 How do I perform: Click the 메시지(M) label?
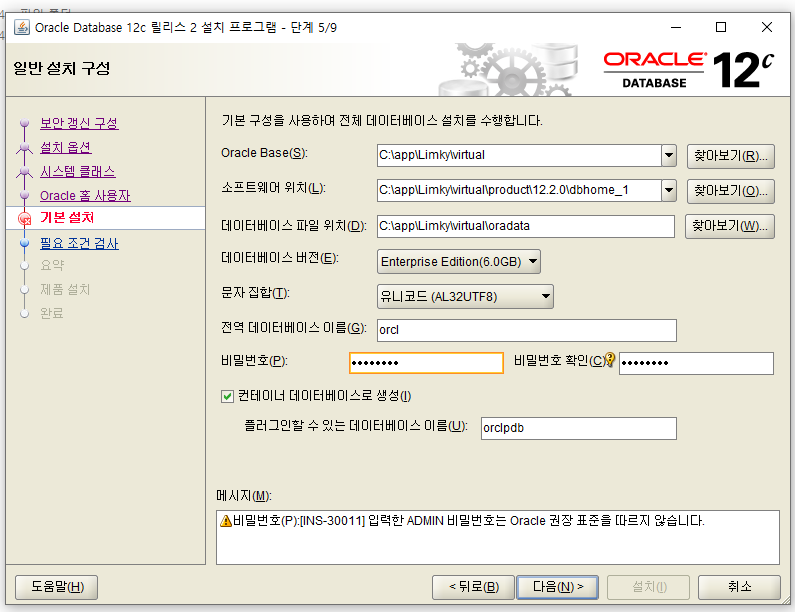(244, 495)
